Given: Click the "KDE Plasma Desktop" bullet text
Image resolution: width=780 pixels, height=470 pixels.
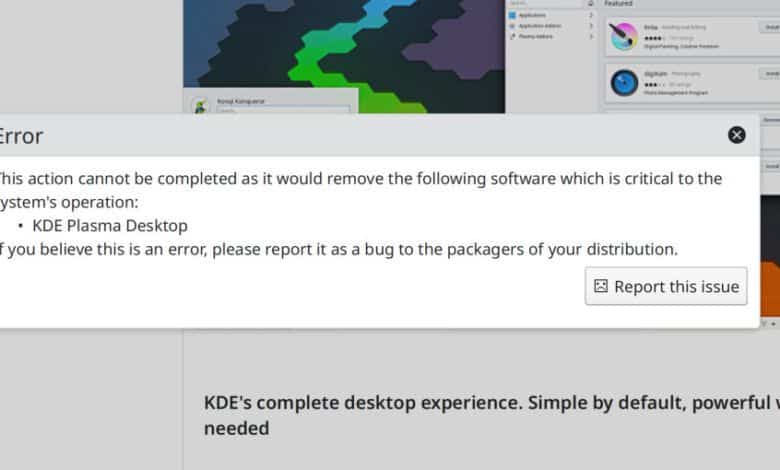Looking at the screenshot, I should click(x=110, y=226).
